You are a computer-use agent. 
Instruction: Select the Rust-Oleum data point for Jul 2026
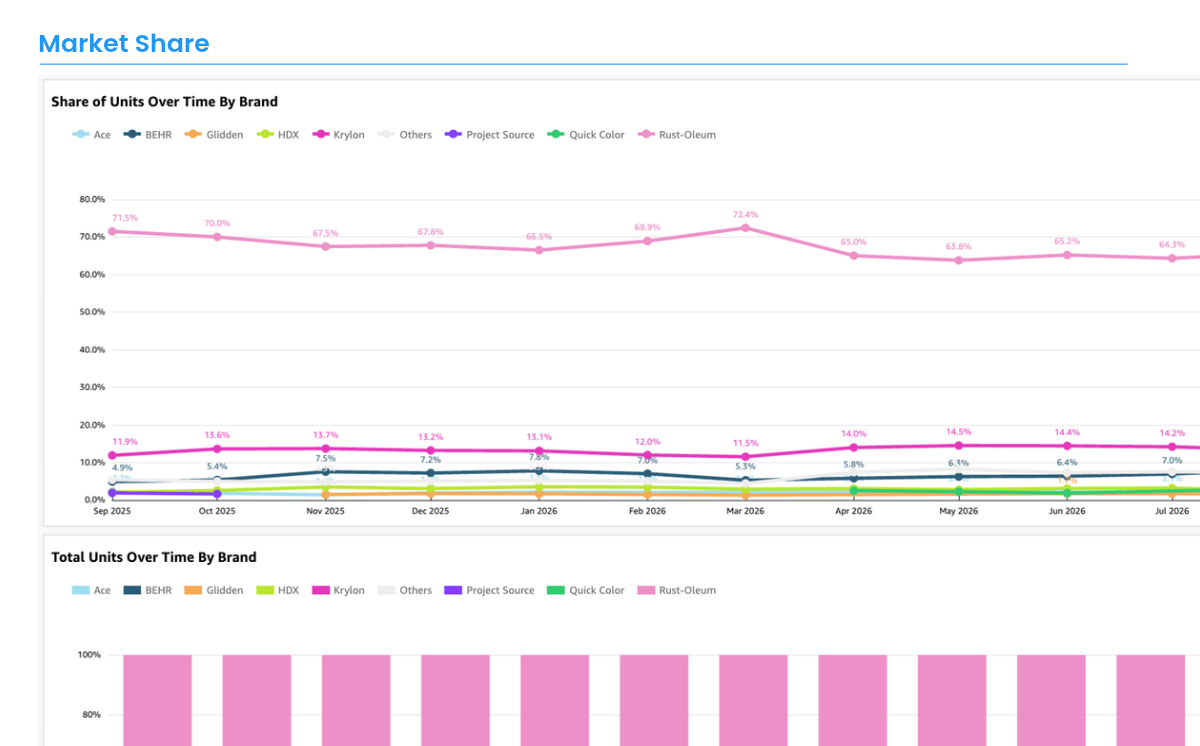[1172, 258]
